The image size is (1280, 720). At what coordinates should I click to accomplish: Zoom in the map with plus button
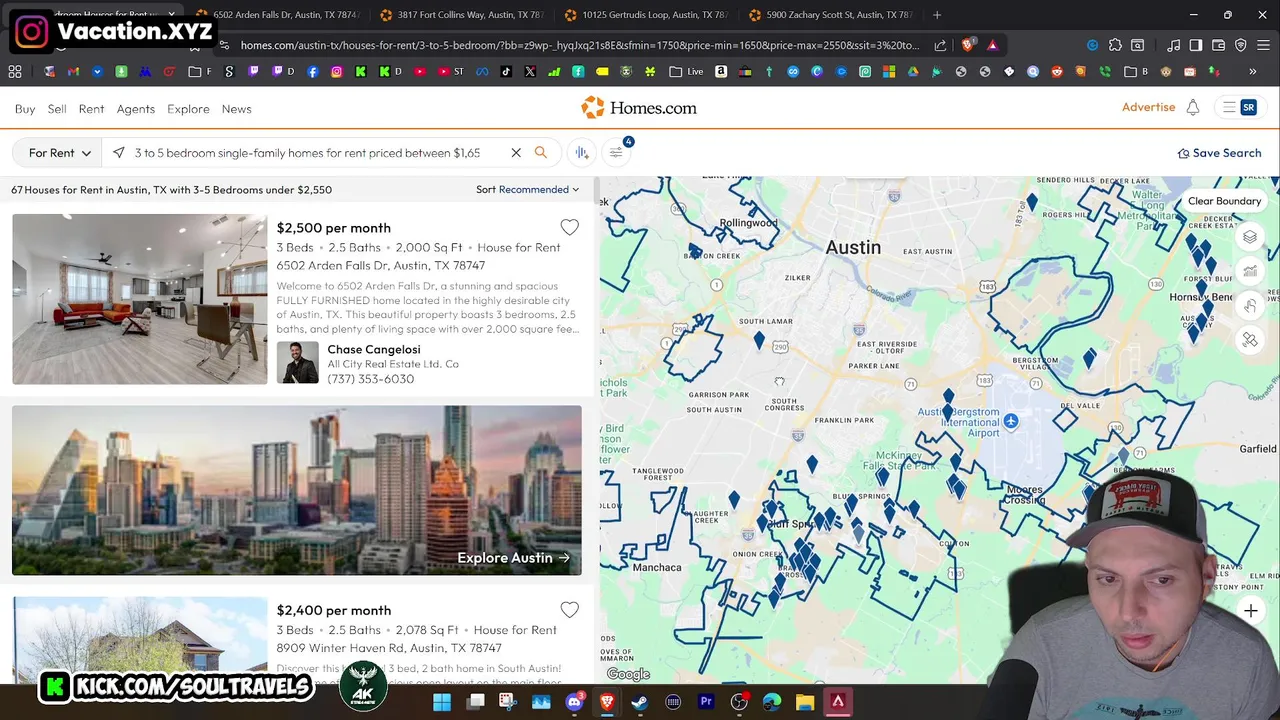pos(1250,610)
